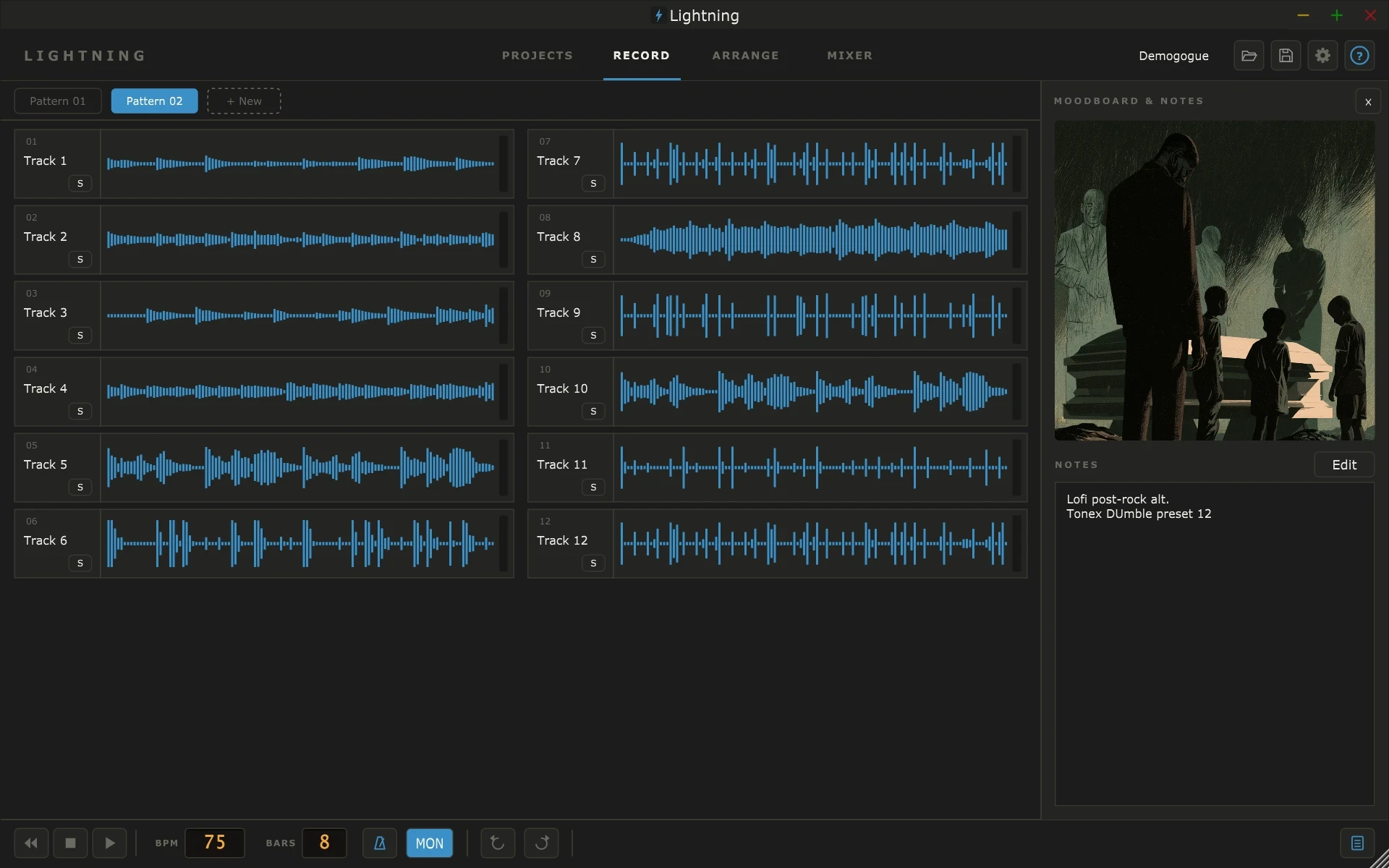The width and height of the screenshot is (1389, 868).
Task: Select the Pattern 01 tab
Action: click(x=58, y=101)
